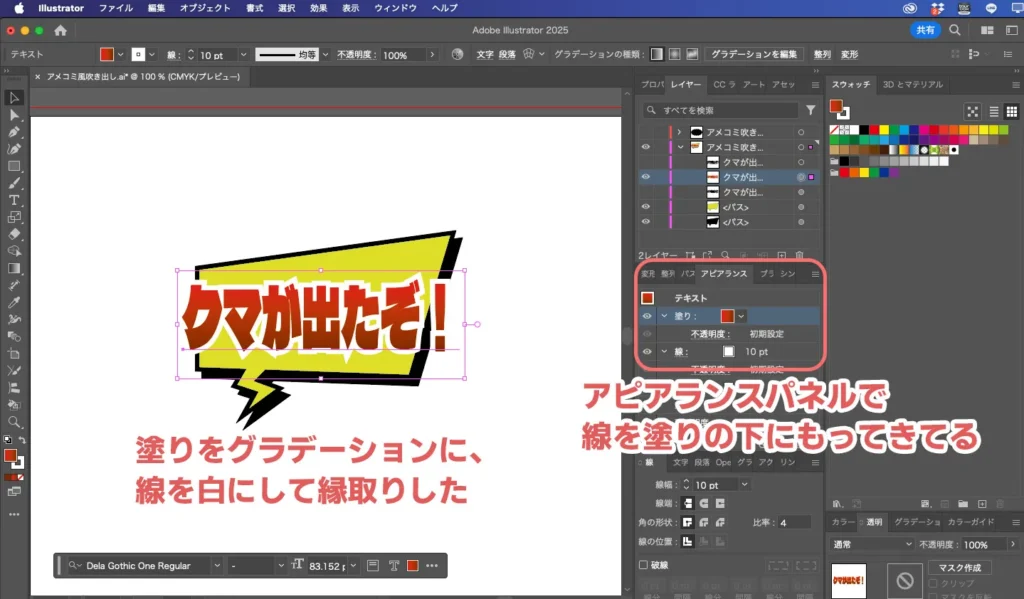Toggle the クリップ checkbox in Transparency panel
1024x599 pixels.
(x=934, y=584)
